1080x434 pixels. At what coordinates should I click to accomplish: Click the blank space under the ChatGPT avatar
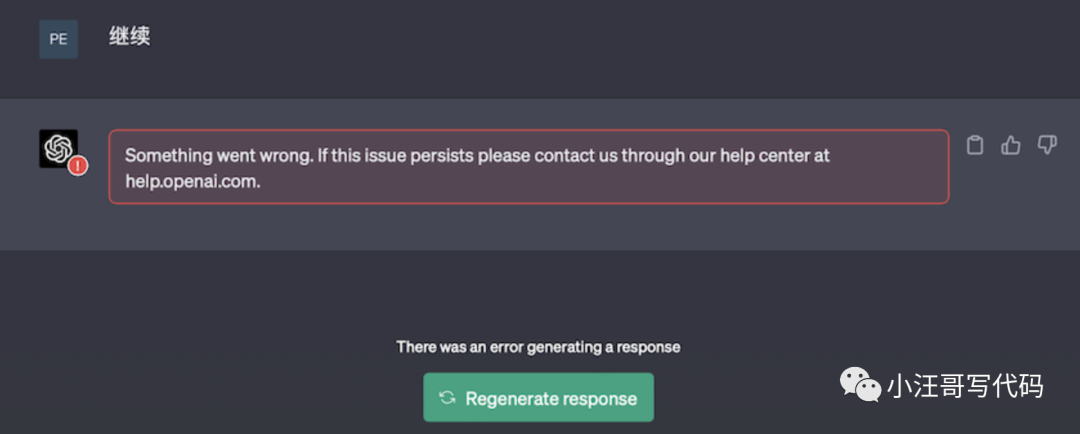coord(57,215)
